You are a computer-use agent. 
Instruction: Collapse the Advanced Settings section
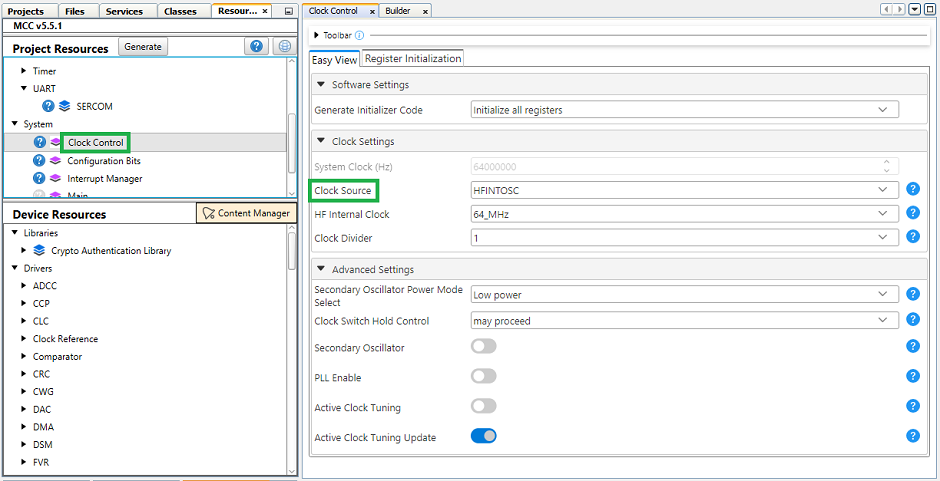(322, 269)
